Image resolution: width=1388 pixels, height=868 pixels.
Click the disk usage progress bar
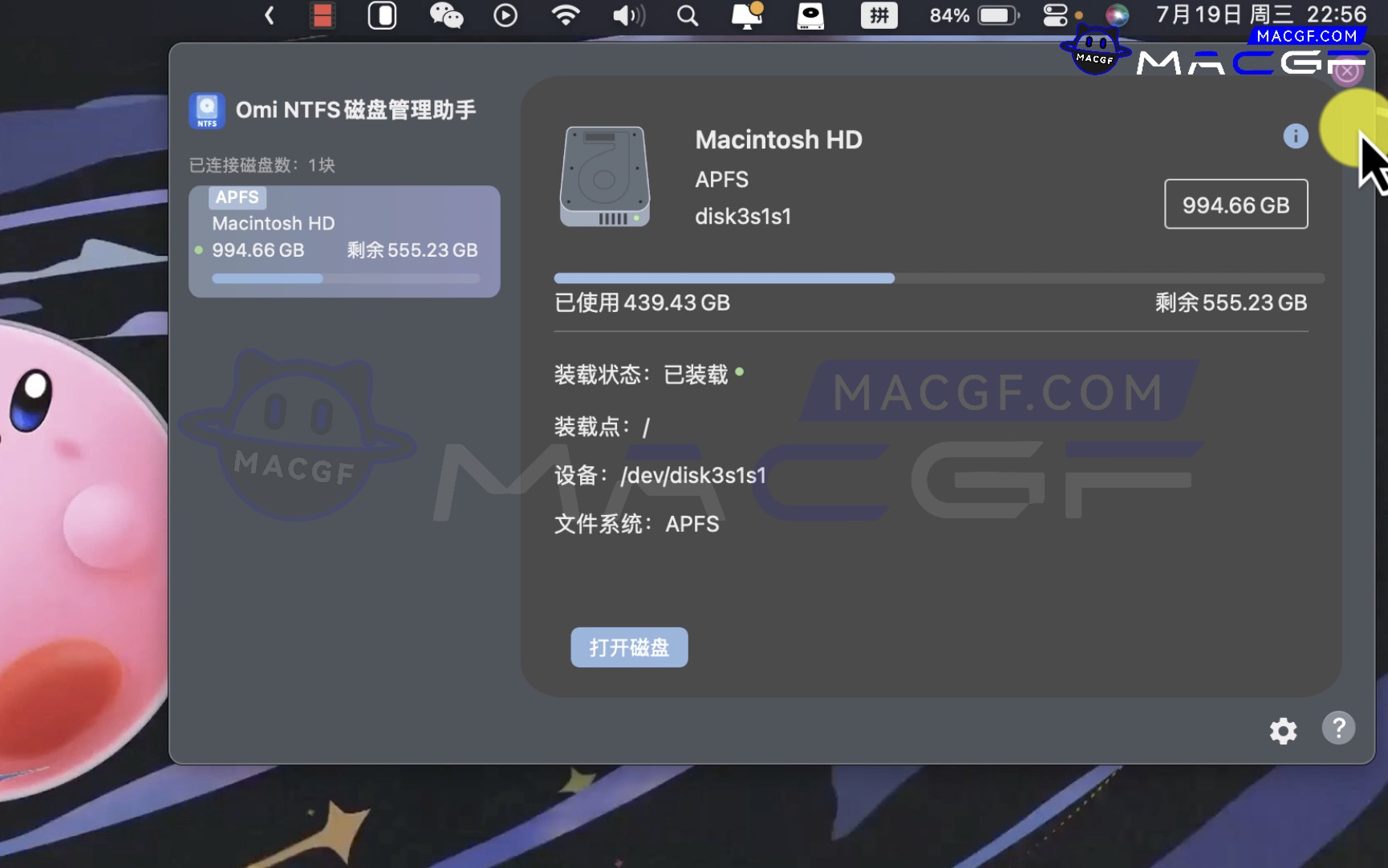click(939, 278)
